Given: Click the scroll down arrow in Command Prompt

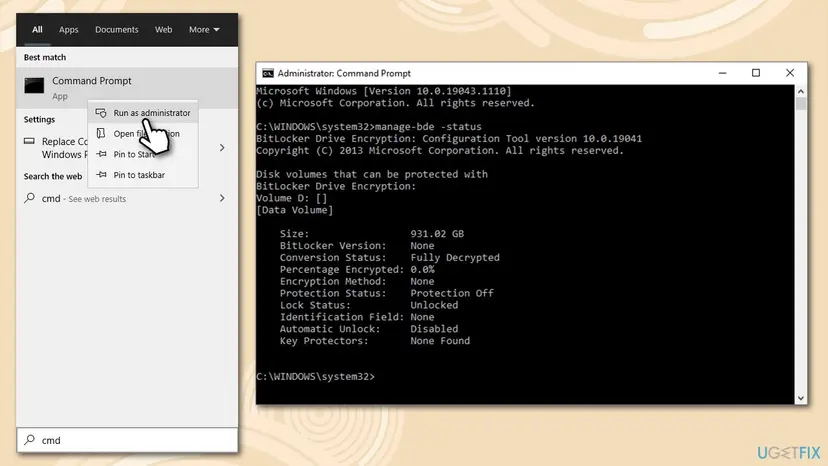Looking at the screenshot, I should [801, 398].
